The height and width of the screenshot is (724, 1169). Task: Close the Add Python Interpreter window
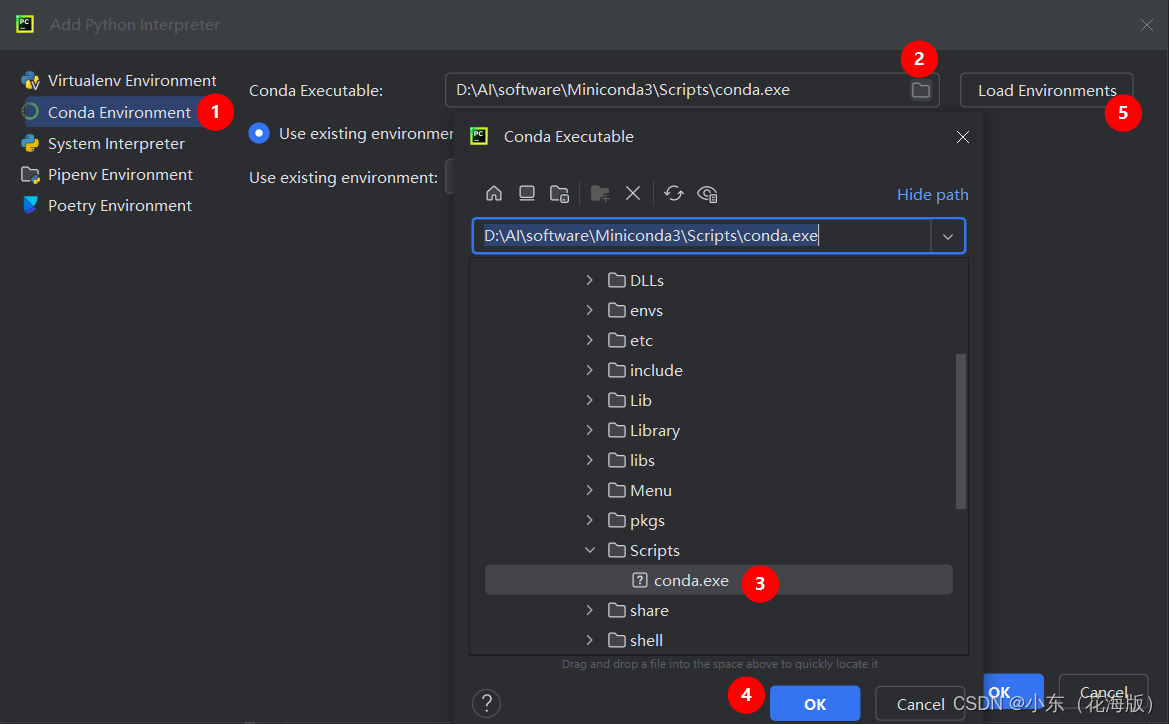pos(1147,25)
